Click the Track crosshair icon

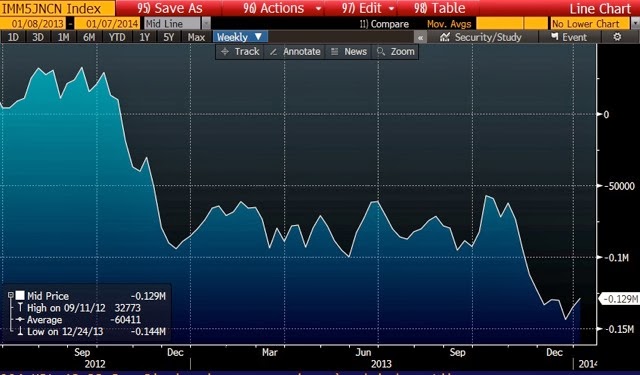225,52
